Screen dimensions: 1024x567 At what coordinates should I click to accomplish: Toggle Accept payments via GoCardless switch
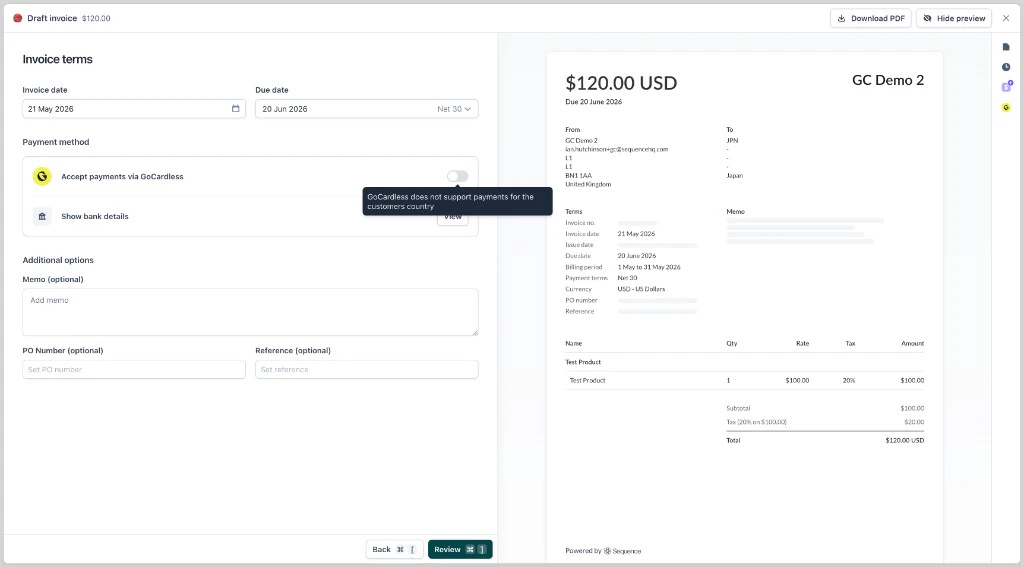(457, 176)
